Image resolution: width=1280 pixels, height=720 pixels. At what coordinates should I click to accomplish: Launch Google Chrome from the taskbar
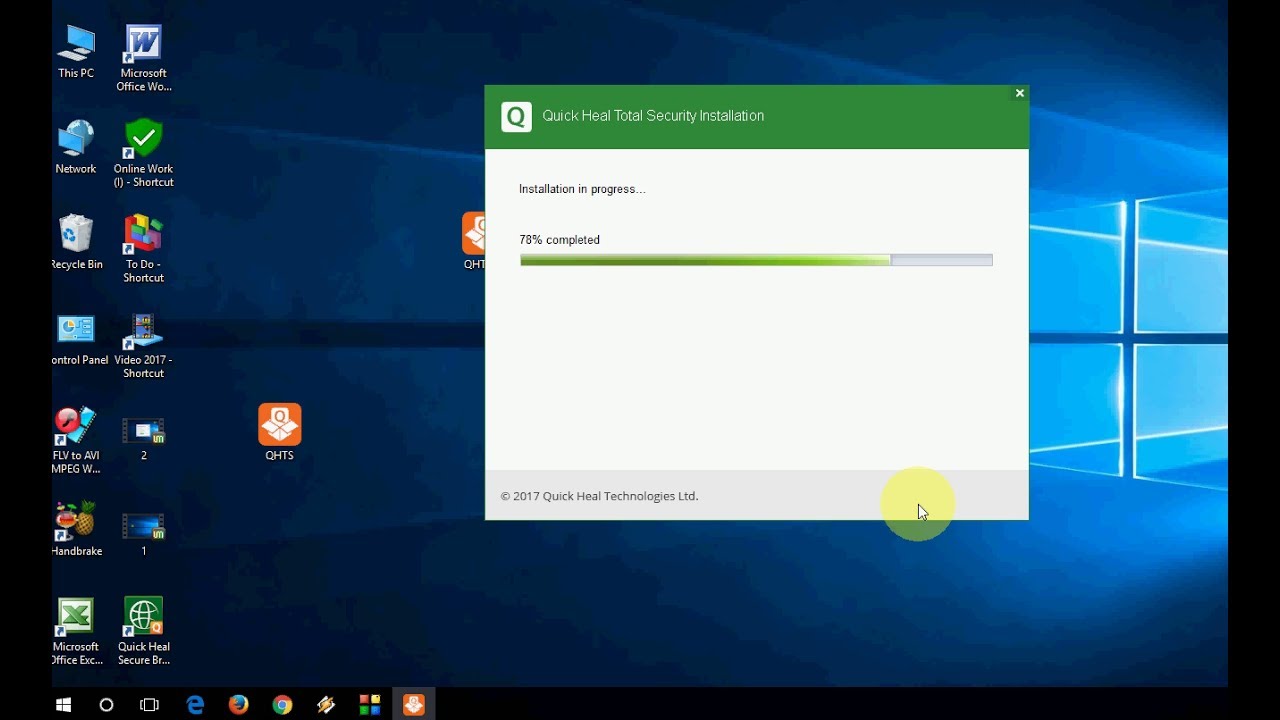(282, 705)
